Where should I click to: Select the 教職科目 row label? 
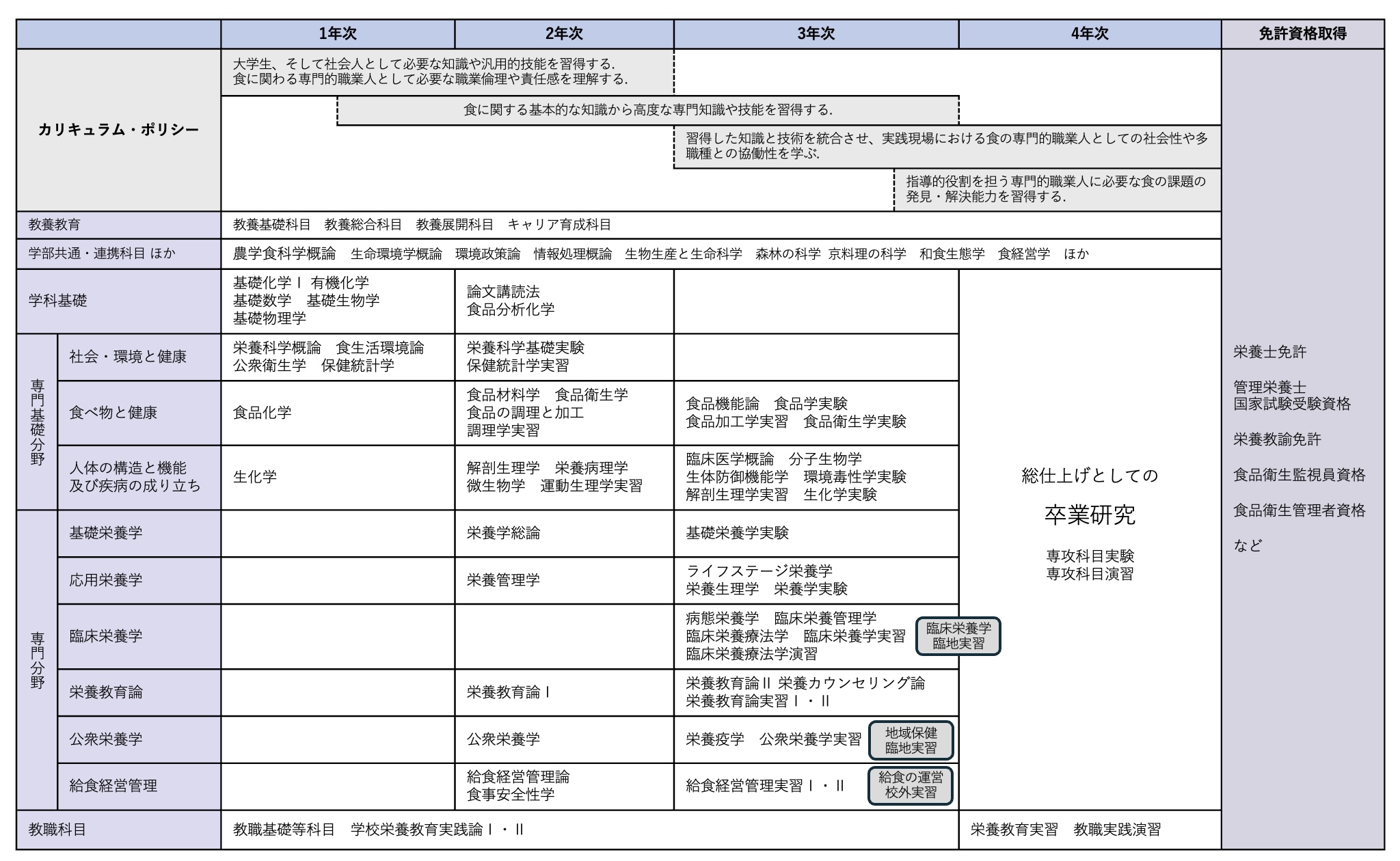[x=118, y=830]
